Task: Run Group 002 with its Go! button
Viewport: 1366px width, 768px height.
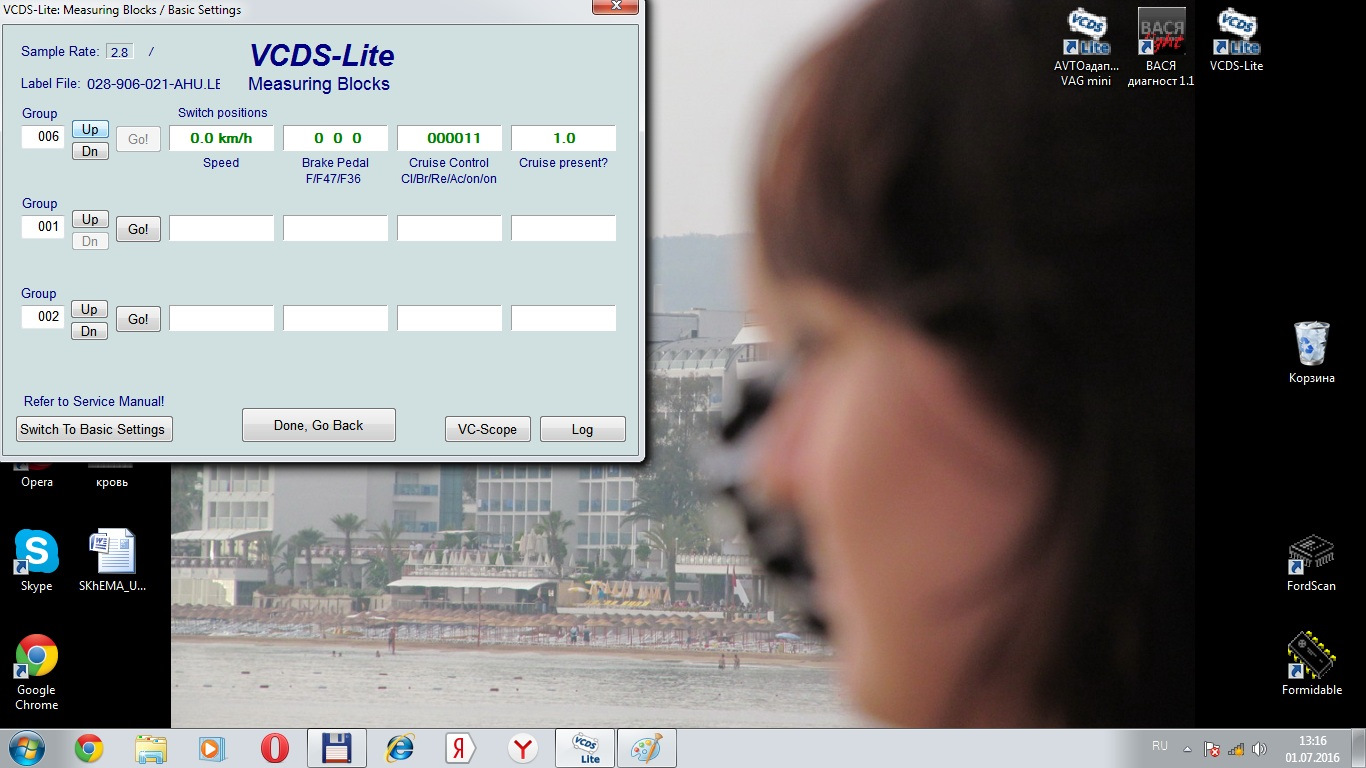Action: 138,319
